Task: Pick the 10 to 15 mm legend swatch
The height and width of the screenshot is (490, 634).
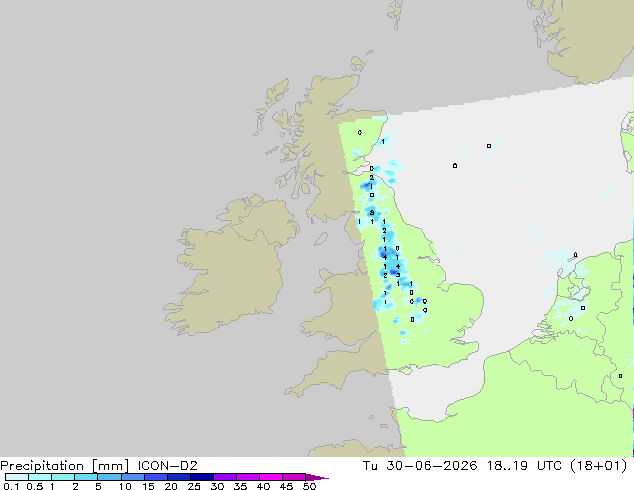Action: (133, 477)
